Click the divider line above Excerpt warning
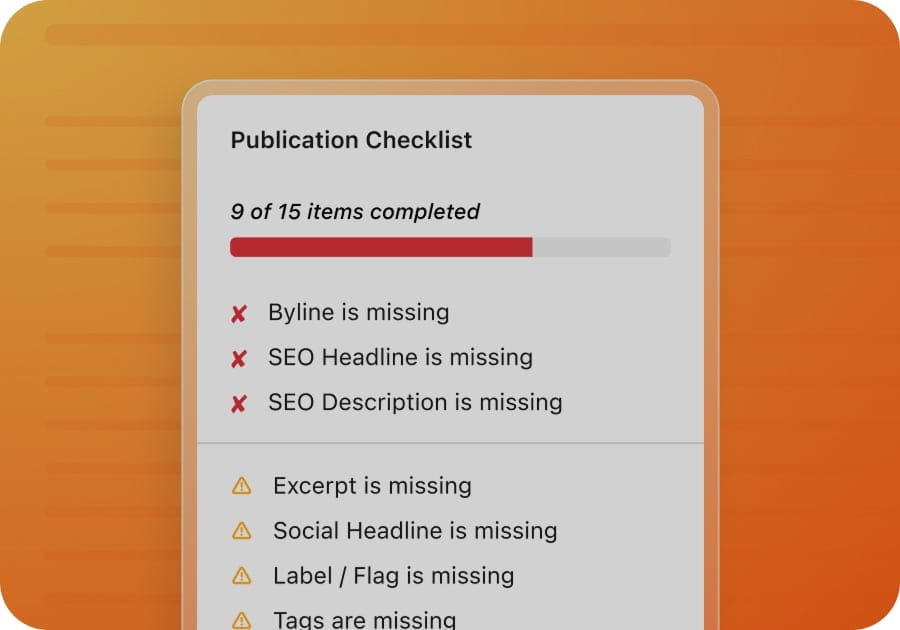 point(450,443)
